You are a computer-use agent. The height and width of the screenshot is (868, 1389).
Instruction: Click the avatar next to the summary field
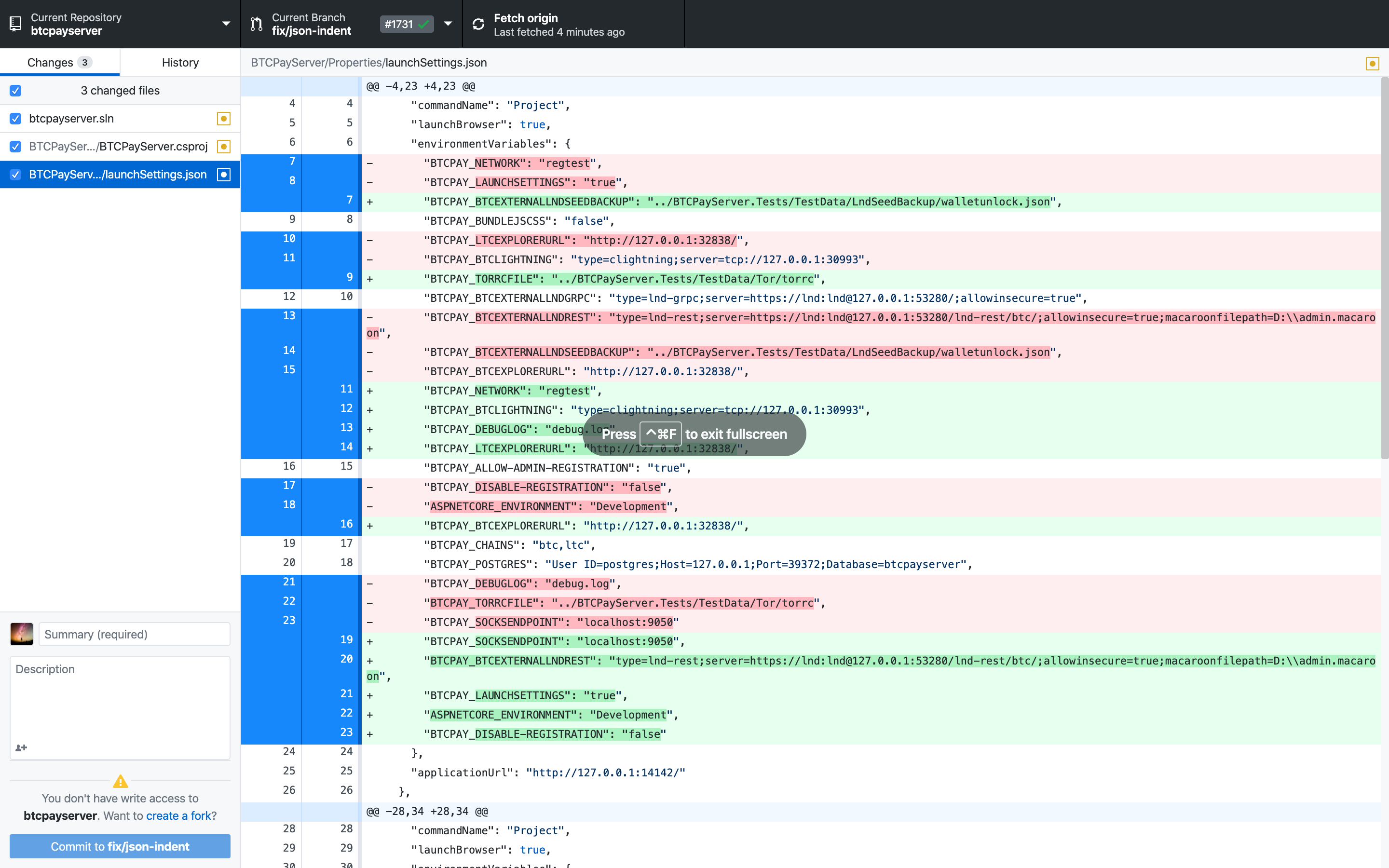click(21, 634)
